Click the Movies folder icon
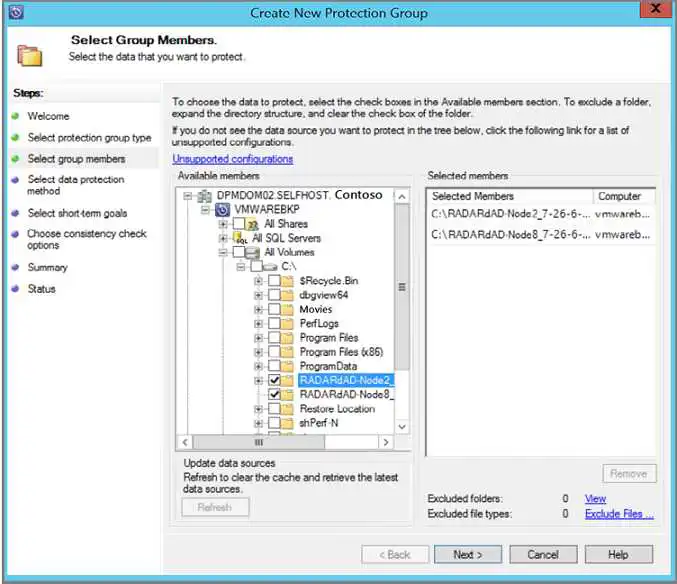The height and width of the screenshot is (584, 677). pyautogui.click(x=289, y=310)
